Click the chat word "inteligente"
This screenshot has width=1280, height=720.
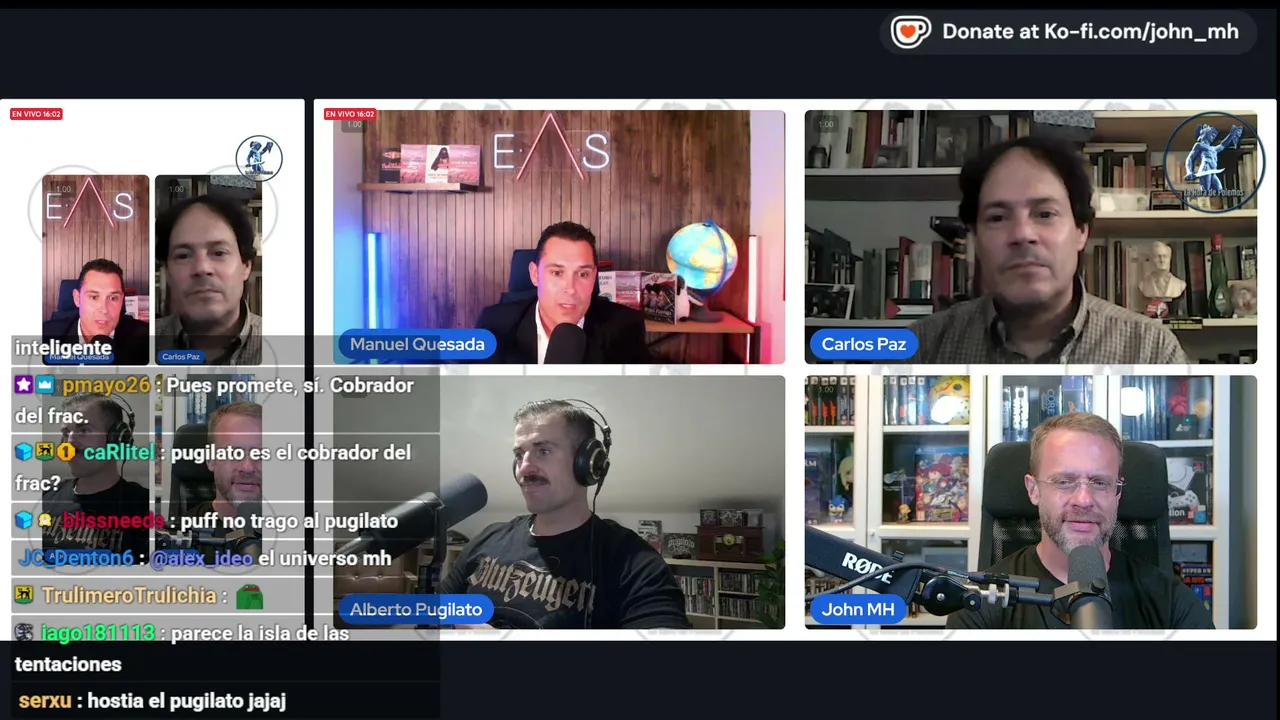[x=63, y=348]
